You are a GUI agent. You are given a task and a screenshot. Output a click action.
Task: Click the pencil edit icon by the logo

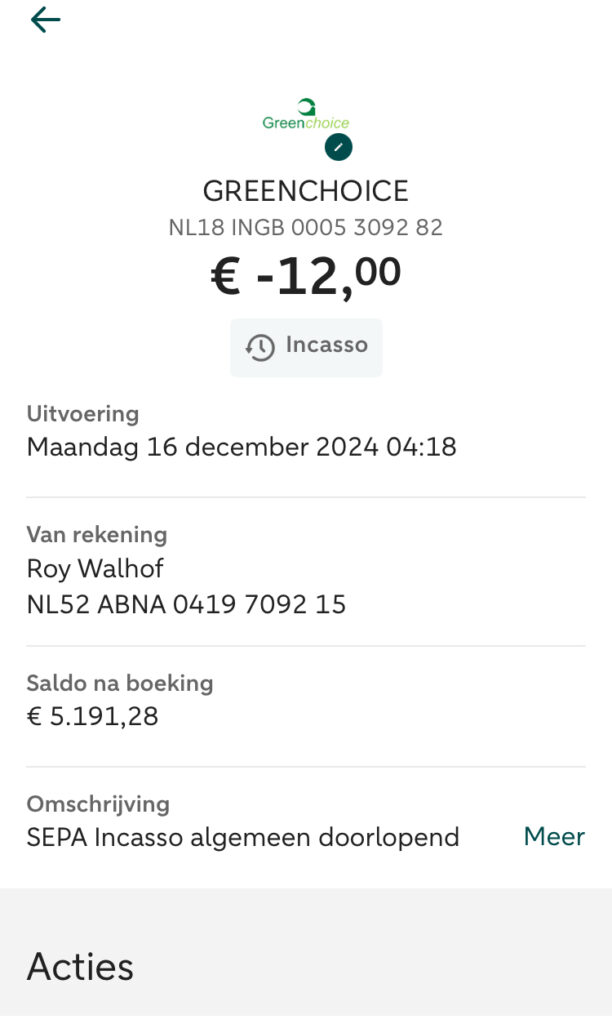[x=338, y=147]
